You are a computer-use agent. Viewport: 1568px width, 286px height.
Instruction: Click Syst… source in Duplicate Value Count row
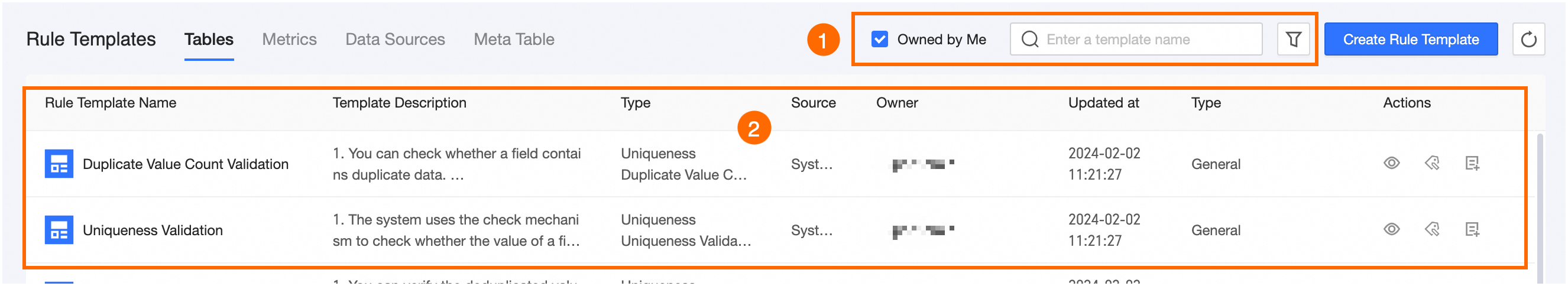point(811,164)
